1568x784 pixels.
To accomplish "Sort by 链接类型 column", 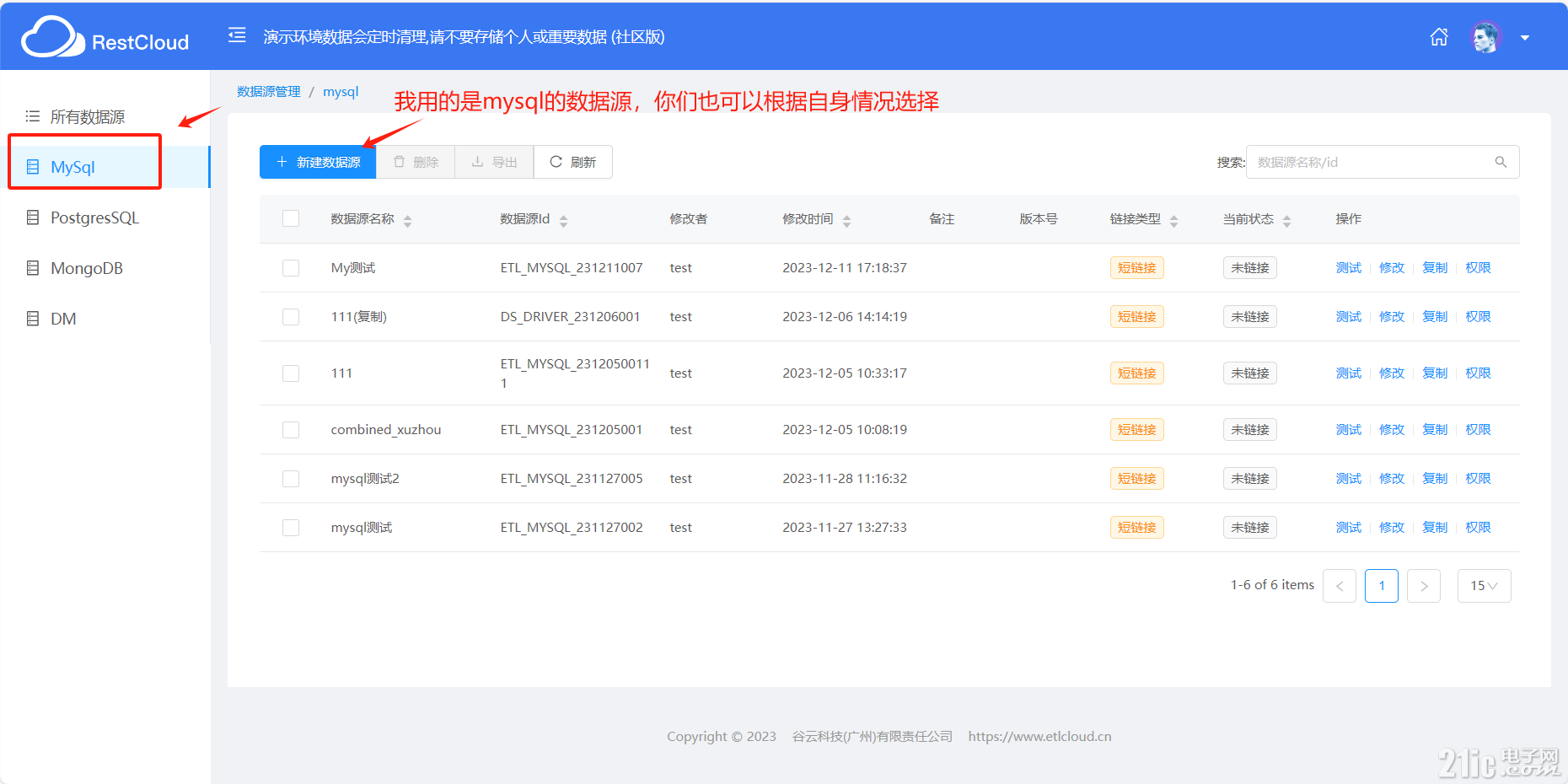I will pos(1174,221).
